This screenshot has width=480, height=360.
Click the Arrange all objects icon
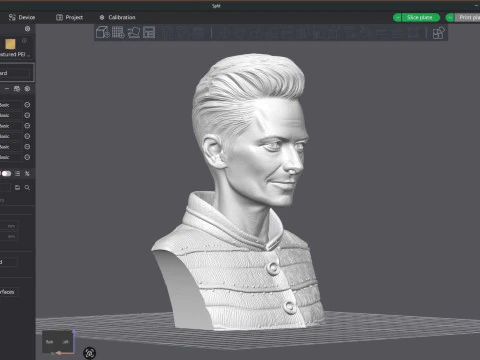pos(149,32)
